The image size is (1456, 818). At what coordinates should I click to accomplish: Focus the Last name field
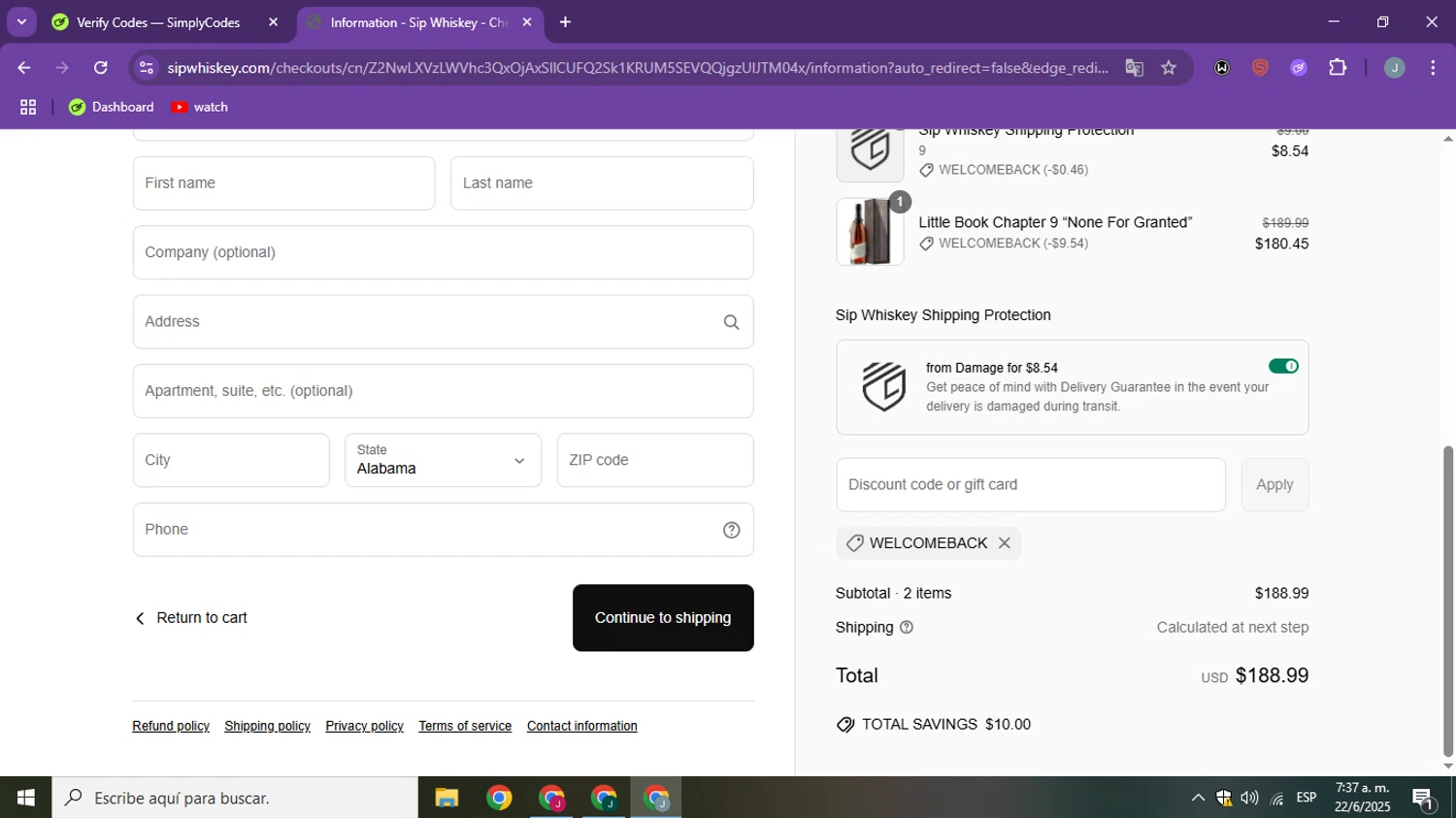pyautogui.click(x=602, y=183)
